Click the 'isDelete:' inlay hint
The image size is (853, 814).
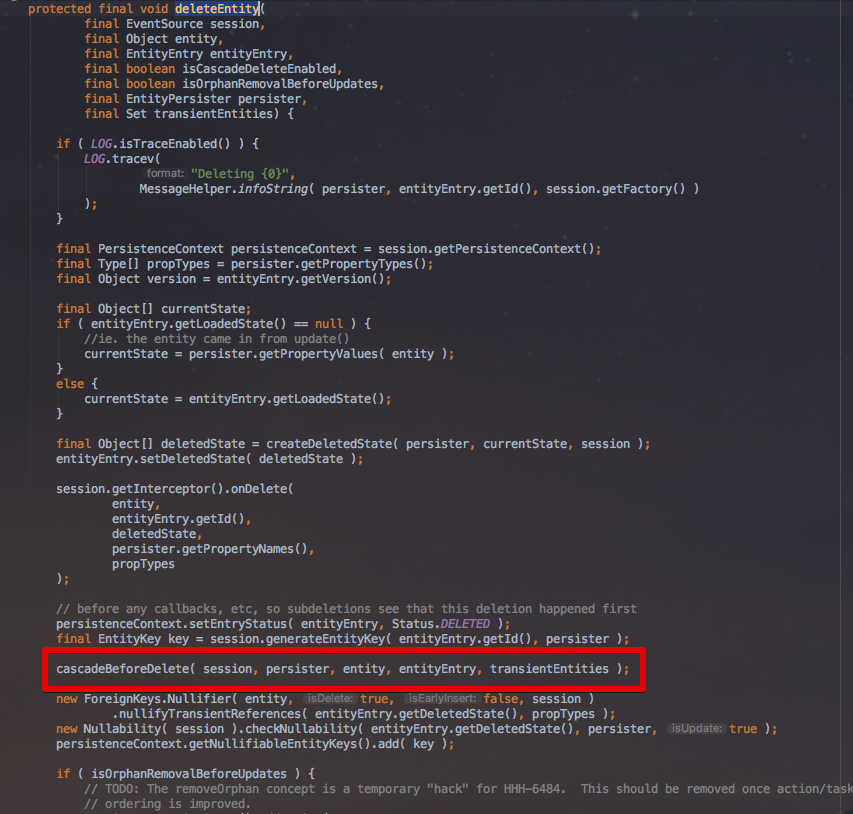pos(330,699)
